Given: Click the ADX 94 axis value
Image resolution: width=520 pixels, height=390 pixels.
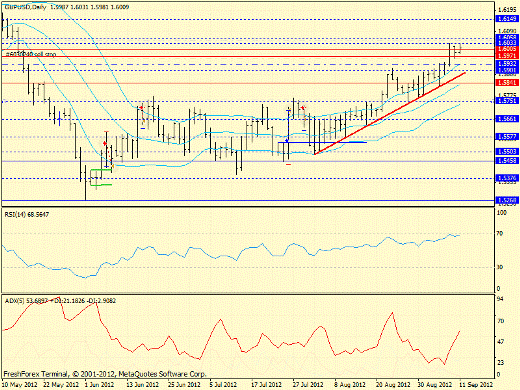Looking at the screenshot, I should [500, 299].
